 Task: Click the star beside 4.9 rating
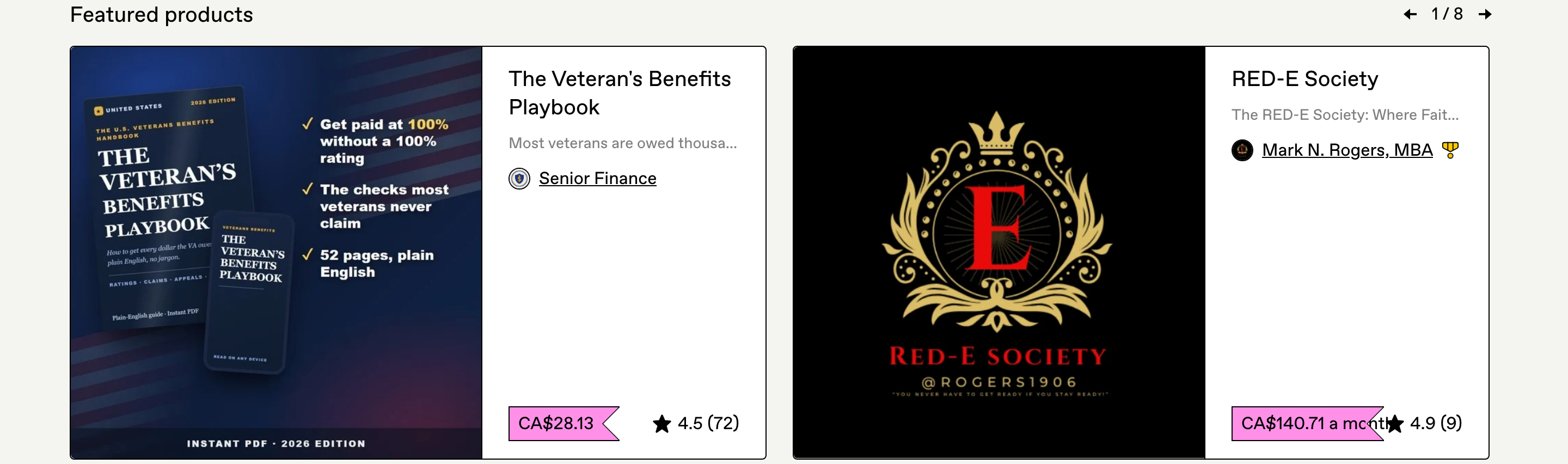coord(1394,423)
